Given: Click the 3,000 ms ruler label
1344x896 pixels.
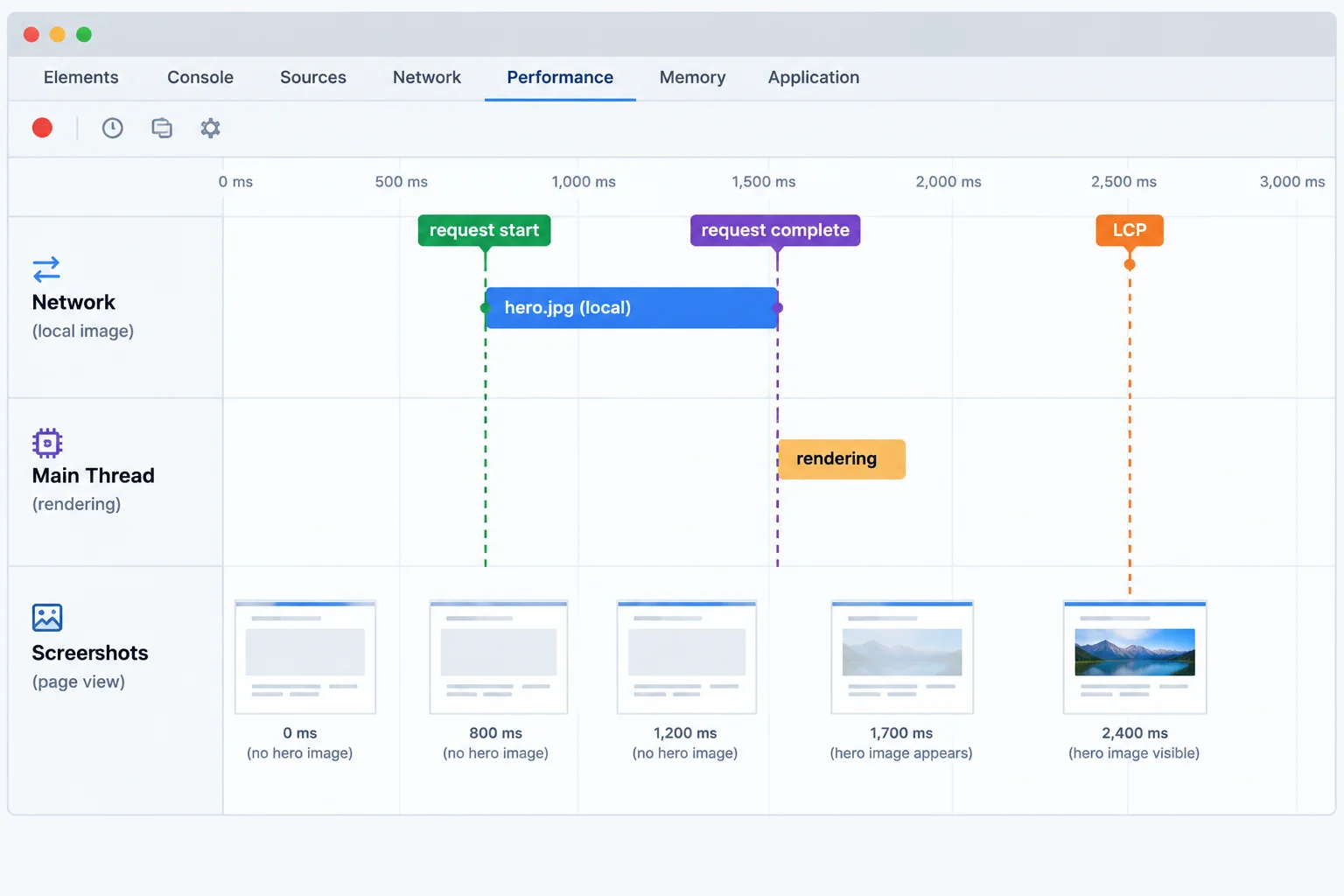Looking at the screenshot, I should pos(1292,182).
